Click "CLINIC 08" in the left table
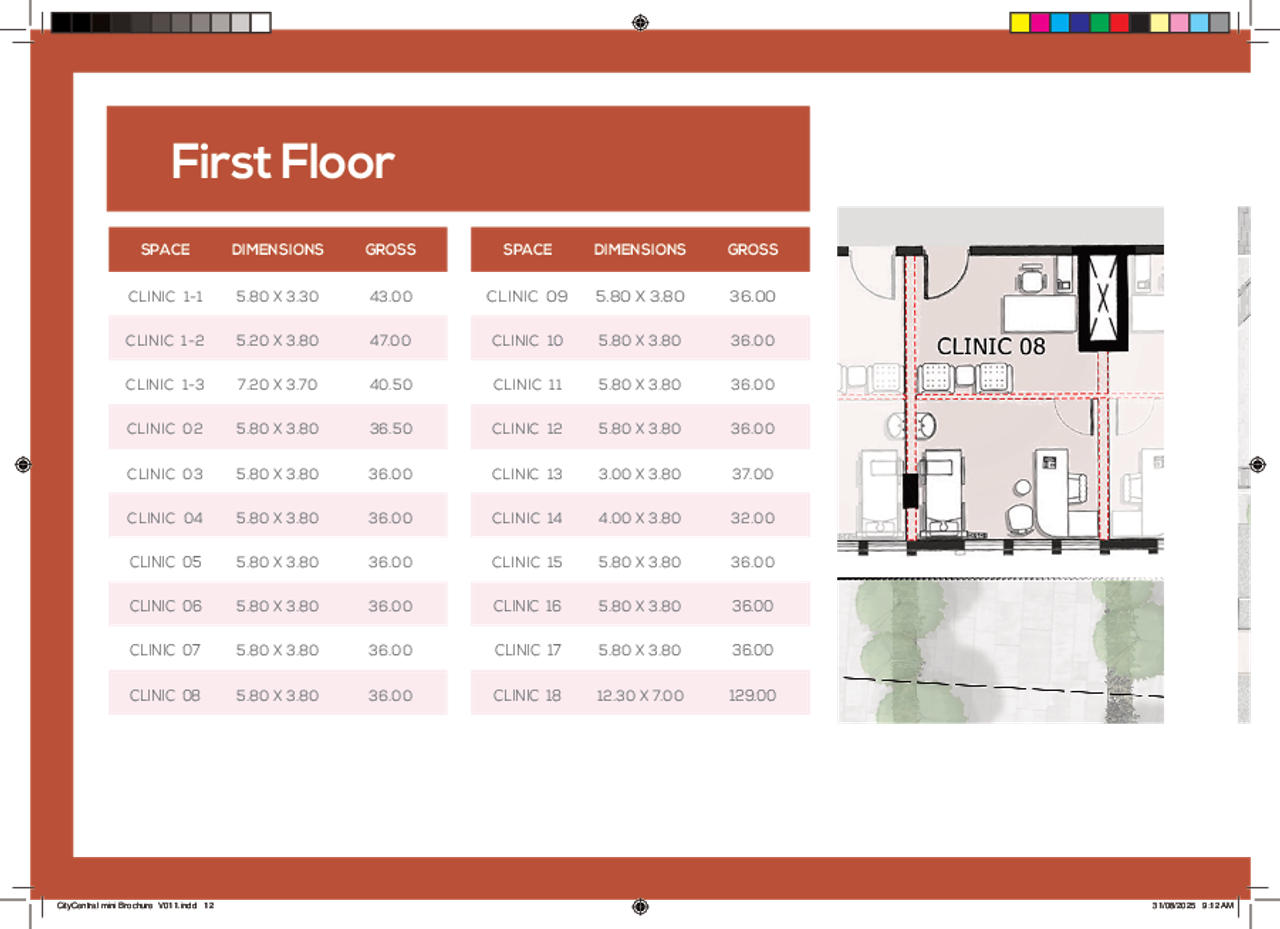Image resolution: width=1280 pixels, height=929 pixels. [165, 695]
